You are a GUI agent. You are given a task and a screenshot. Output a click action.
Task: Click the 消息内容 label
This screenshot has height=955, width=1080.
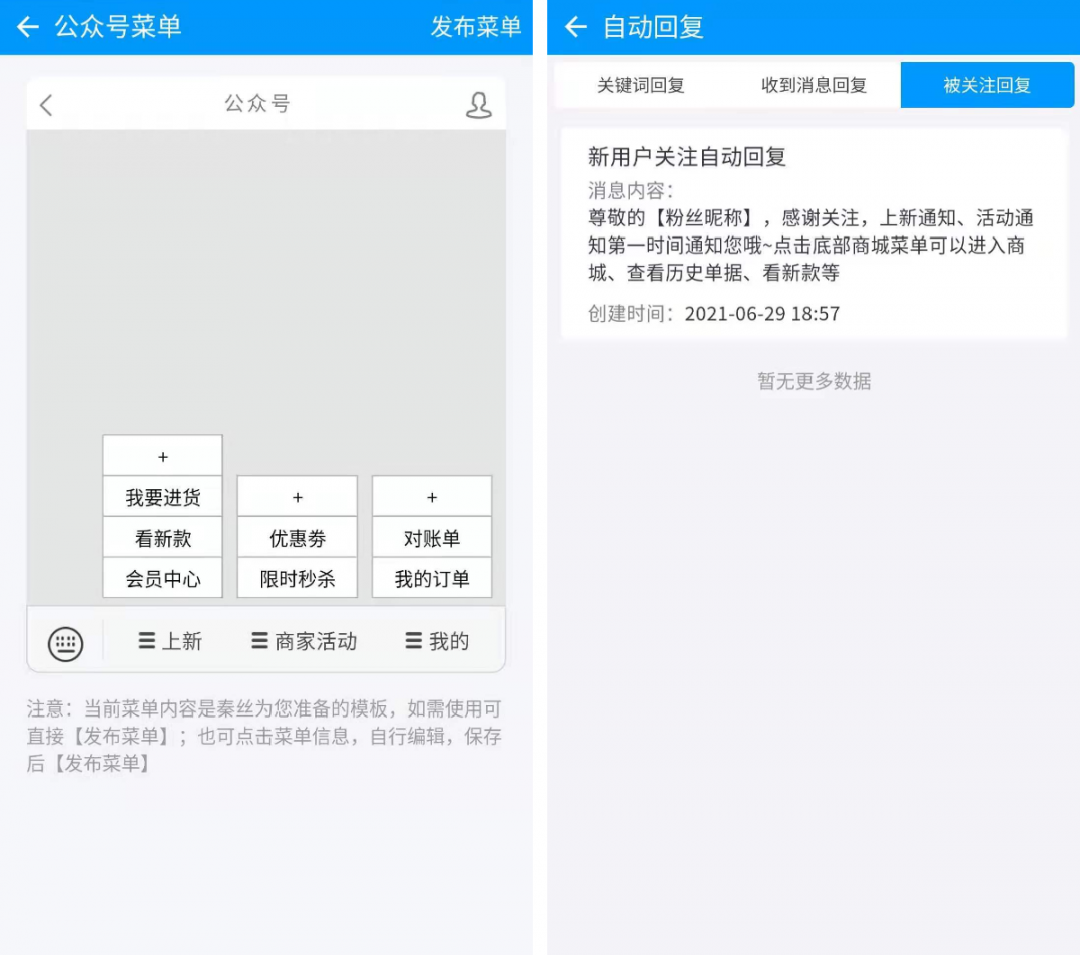coord(631,190)
